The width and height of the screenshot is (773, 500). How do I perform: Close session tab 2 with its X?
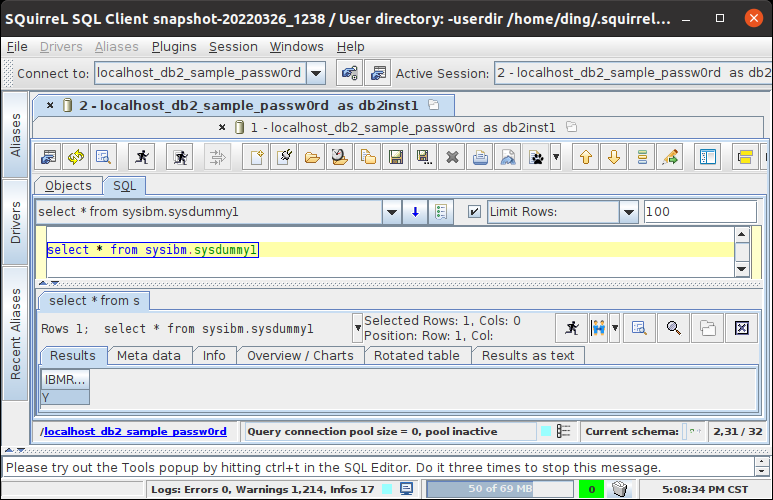pos(50,106)
